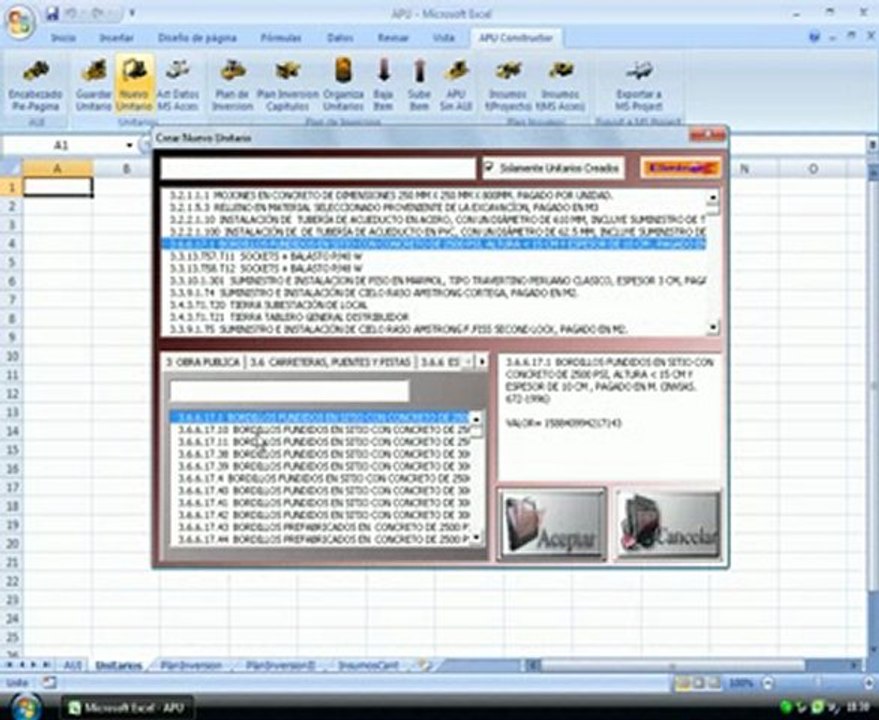Open the Vista ribbon tab
The height and width of the screenshot is (720, 879).
[443, 38]
